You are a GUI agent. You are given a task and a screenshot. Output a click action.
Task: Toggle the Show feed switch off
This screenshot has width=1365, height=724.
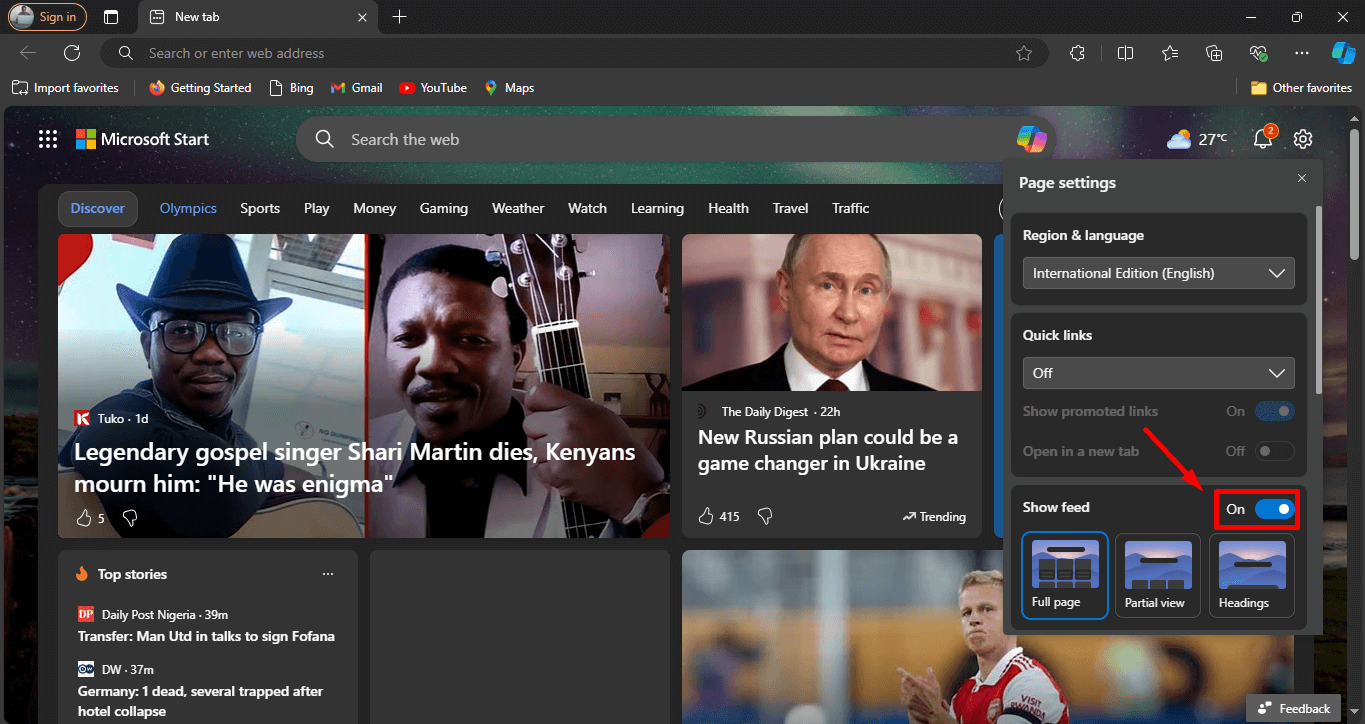tap(1275, 509)
